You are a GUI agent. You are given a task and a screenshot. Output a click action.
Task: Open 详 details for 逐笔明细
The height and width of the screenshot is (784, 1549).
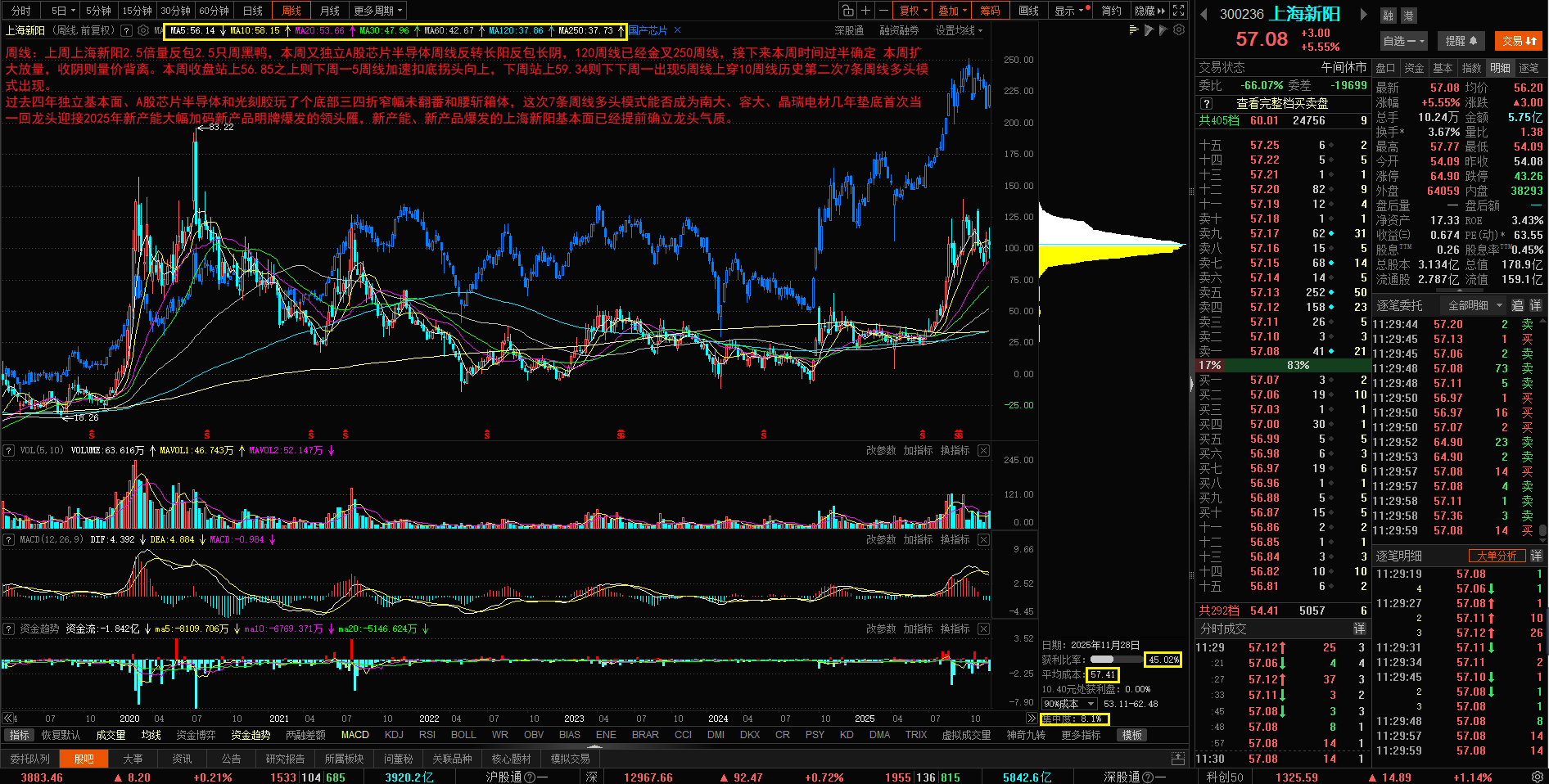1536,556
